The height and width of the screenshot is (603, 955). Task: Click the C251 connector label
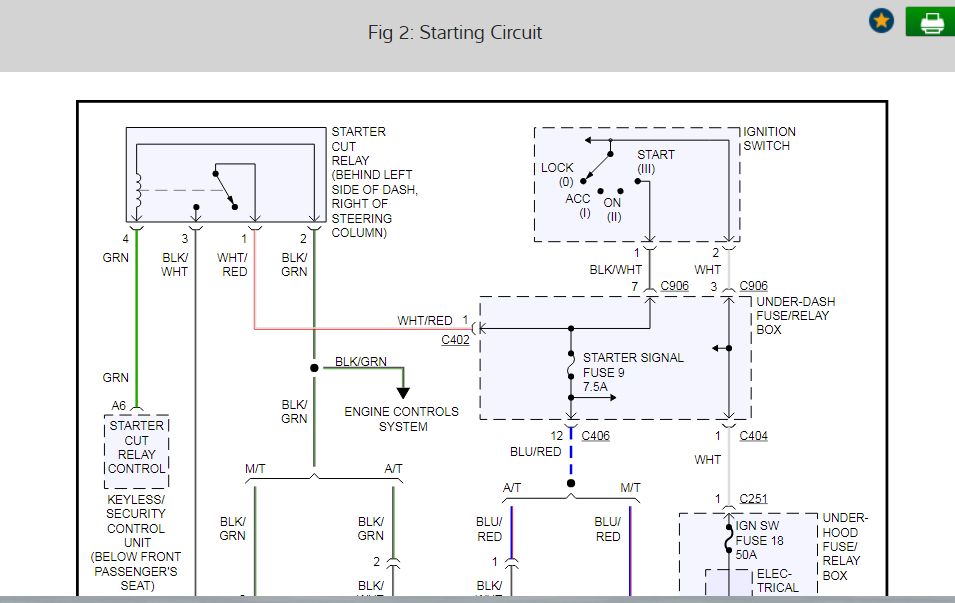point(753,498)
